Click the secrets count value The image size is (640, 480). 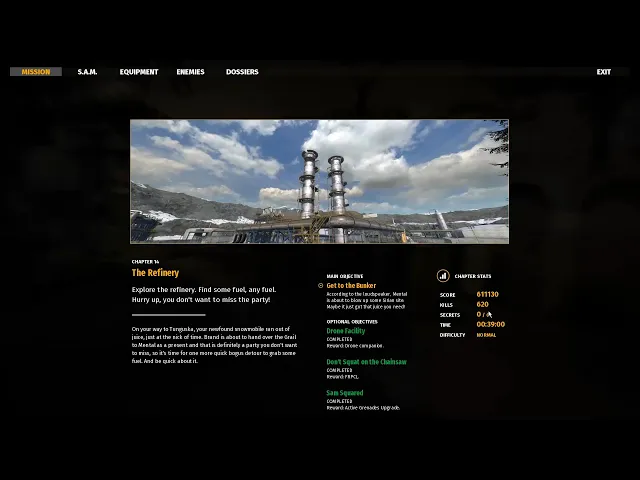pyautogui.click(x=484, y=314)
